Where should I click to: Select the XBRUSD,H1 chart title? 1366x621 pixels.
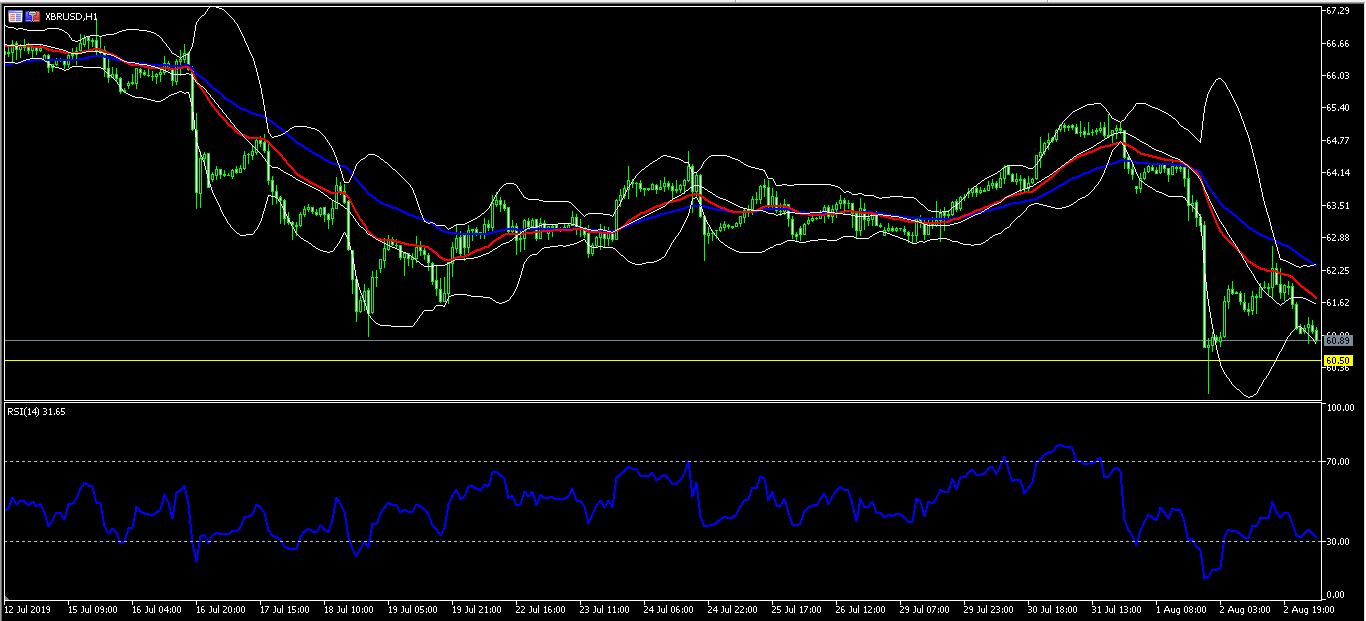click(x=71, y=16)
